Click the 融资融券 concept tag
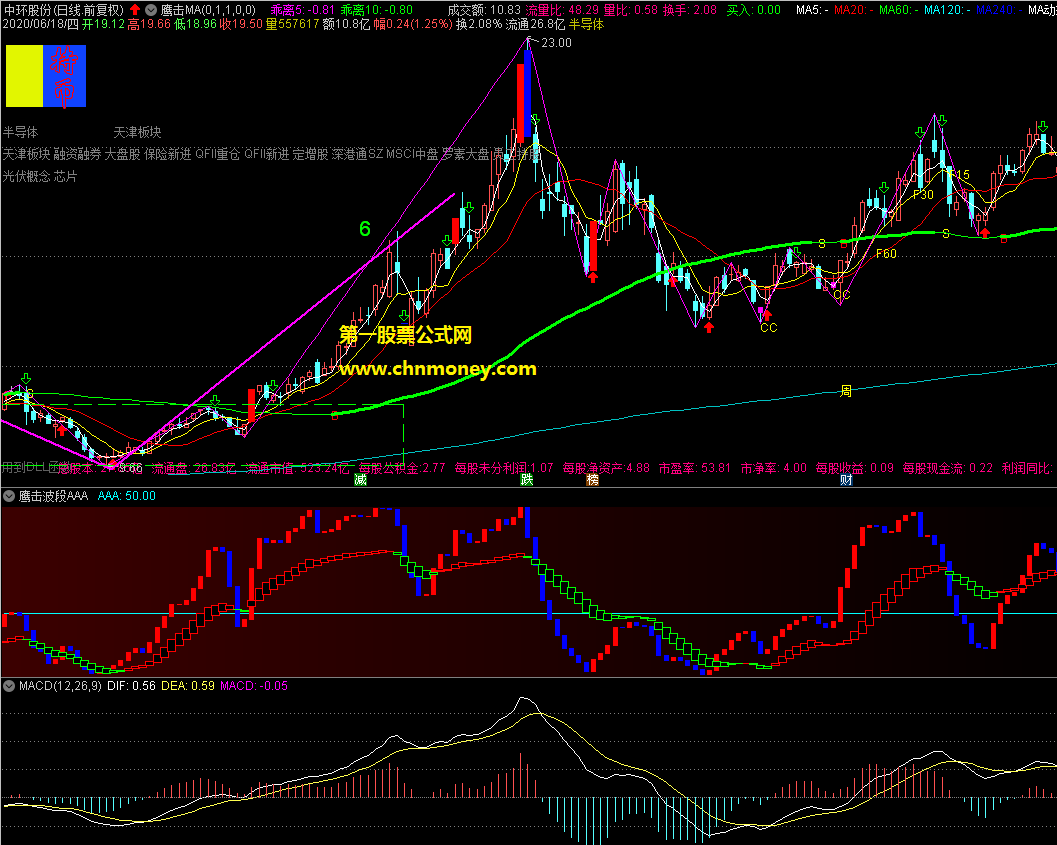Viewport: 1057px width, 845px height. click(x=78, y=154)
